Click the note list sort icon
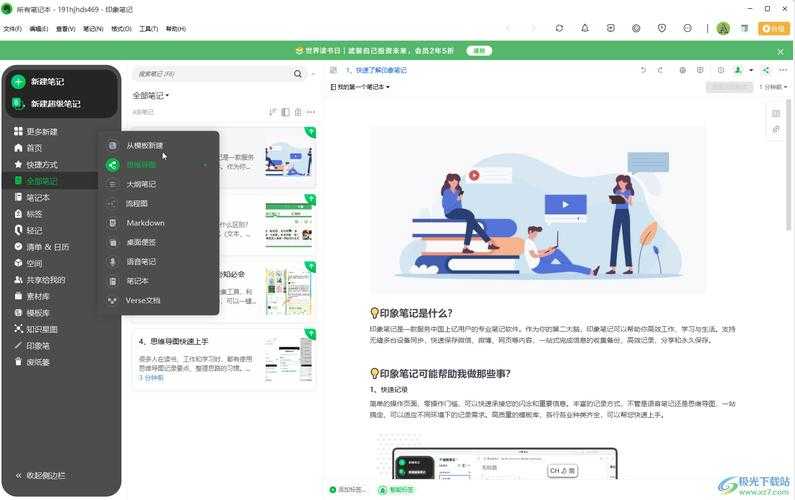Image resolution: width=795 pixels, height=500 pixels. [273, 112]
